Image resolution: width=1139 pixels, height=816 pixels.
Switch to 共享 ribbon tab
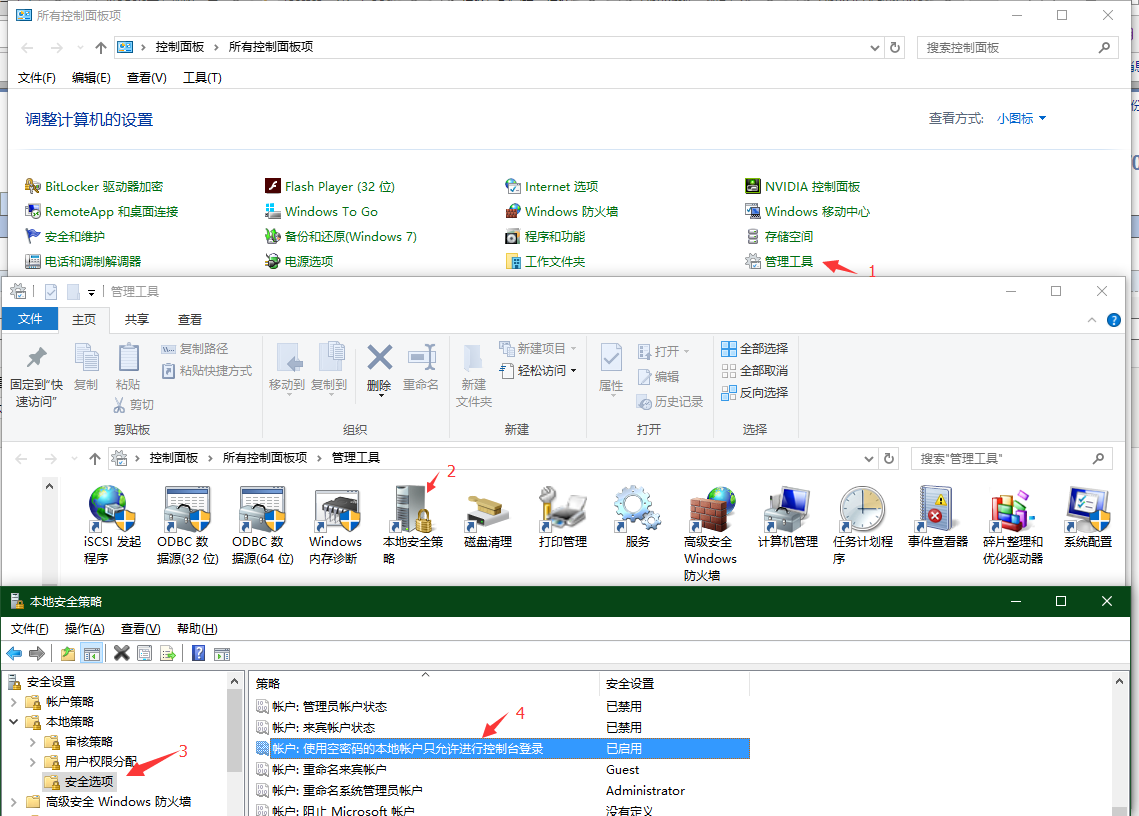click(x=137, y=320)
